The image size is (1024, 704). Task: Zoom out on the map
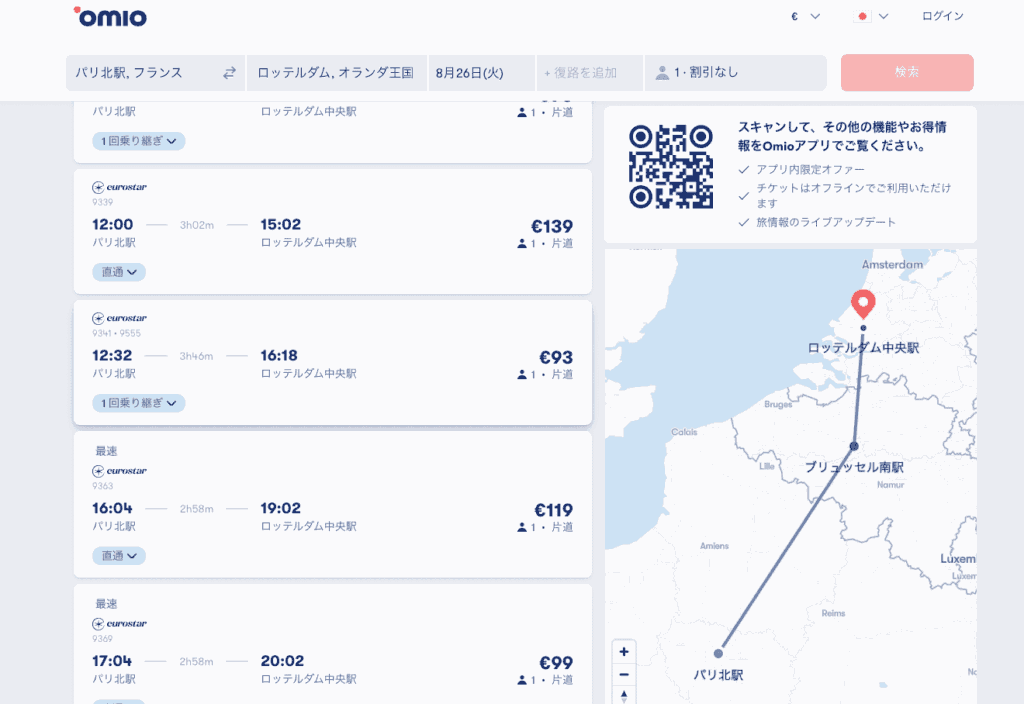[624, 674]
